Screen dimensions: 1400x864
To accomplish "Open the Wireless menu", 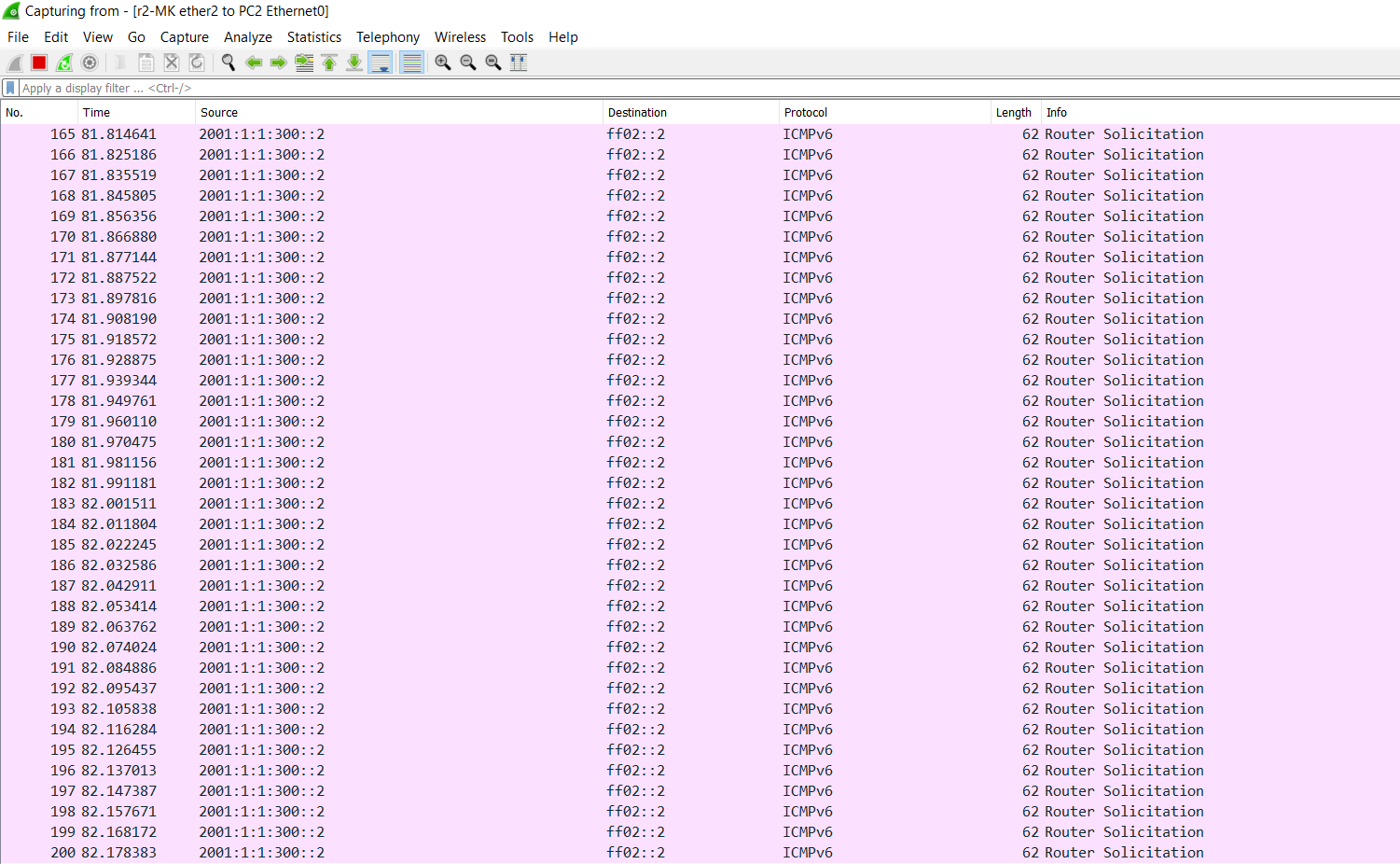I will 460,37.
